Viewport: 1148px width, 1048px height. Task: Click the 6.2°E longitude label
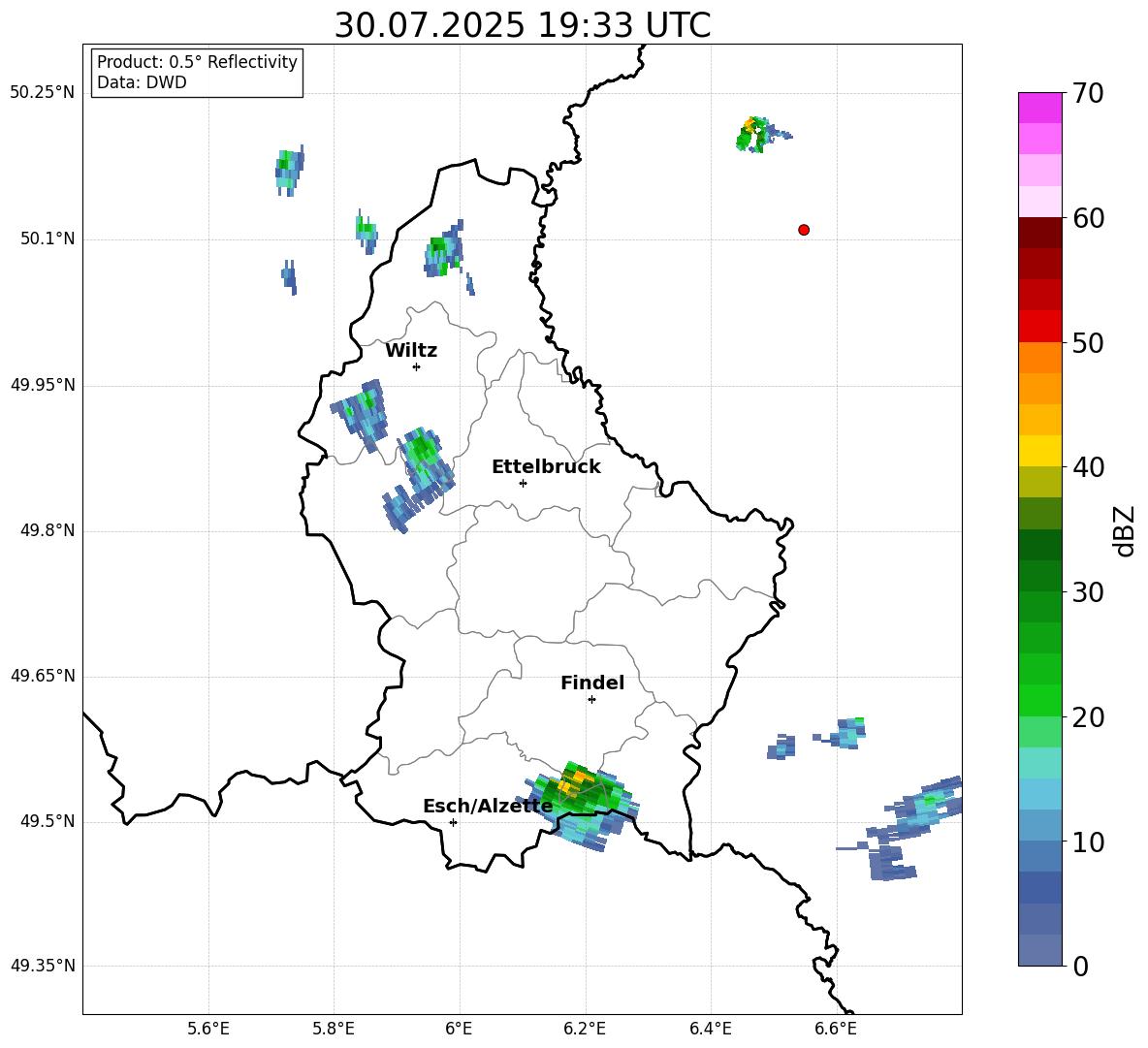(585, 1029)
